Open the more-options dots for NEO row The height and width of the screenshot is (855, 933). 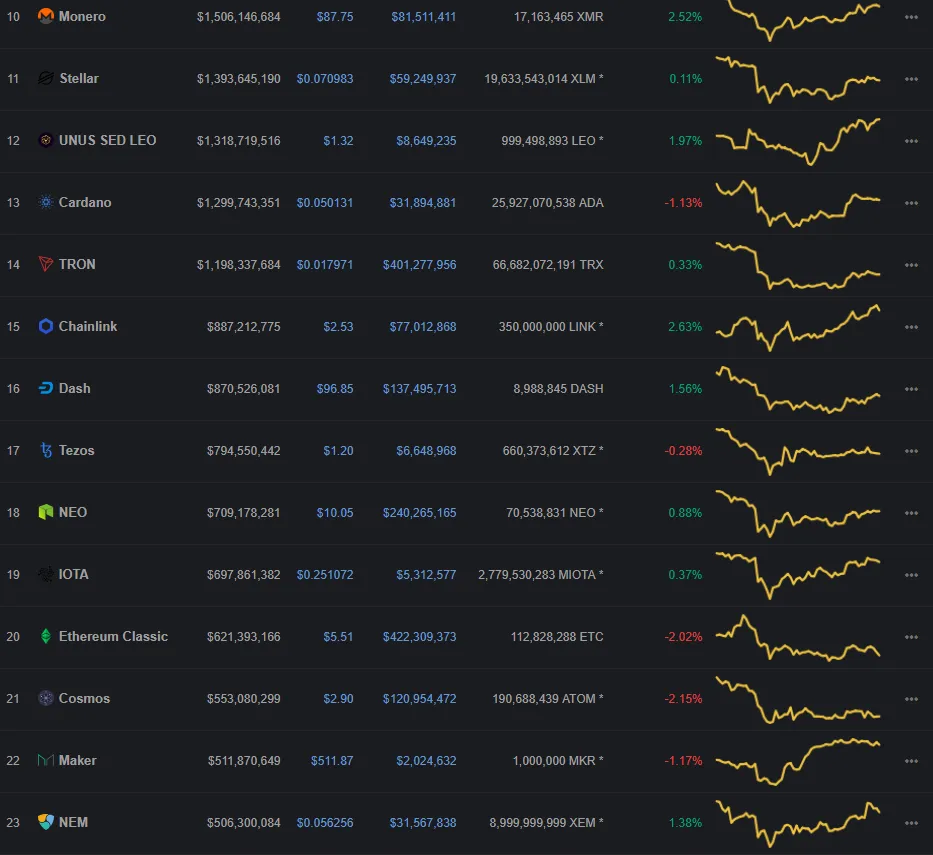click(x=911, y=512)
